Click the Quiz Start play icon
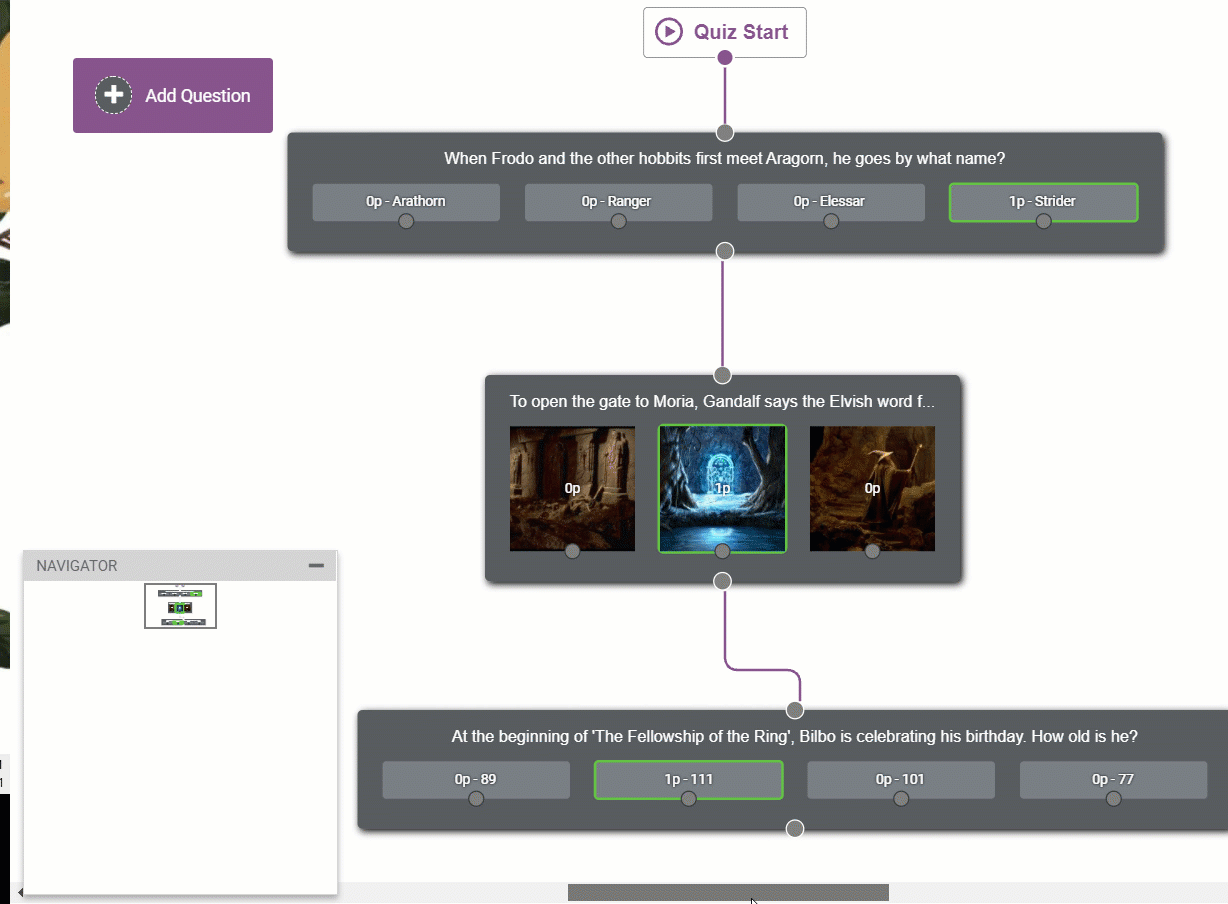 point(668,32)
